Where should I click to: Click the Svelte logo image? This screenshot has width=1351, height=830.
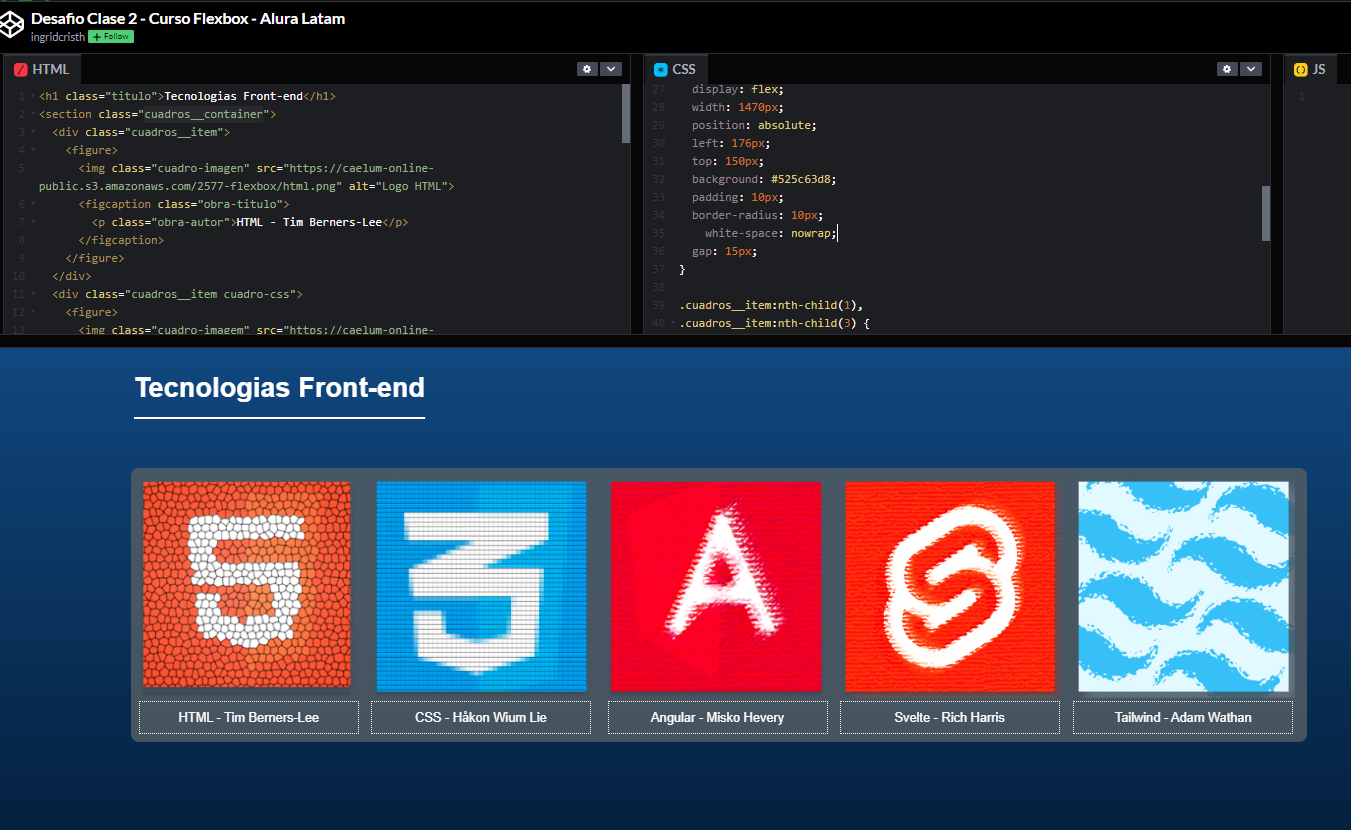pos(950,586)
